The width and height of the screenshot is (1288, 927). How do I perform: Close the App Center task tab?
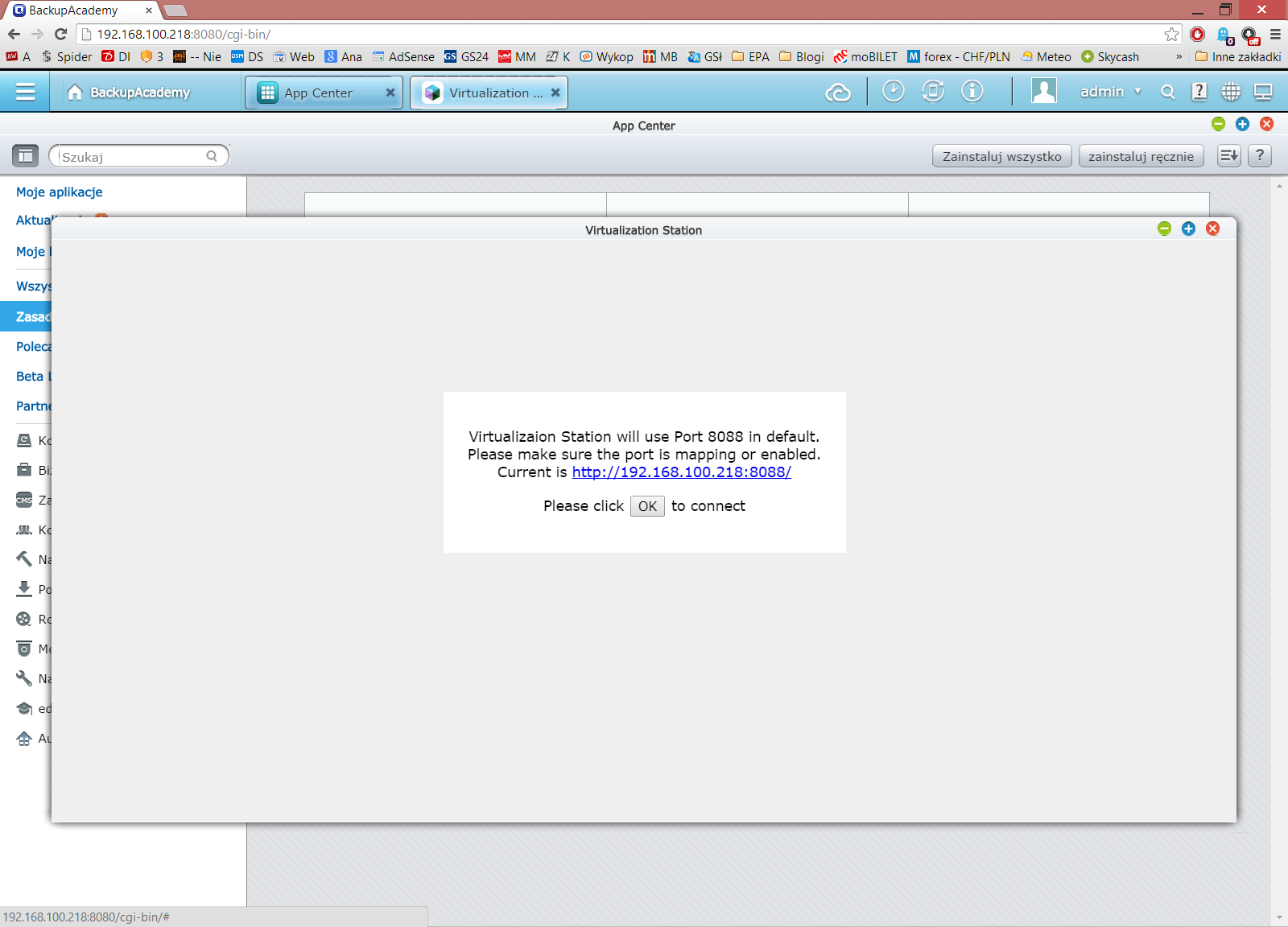coord(390,93)
